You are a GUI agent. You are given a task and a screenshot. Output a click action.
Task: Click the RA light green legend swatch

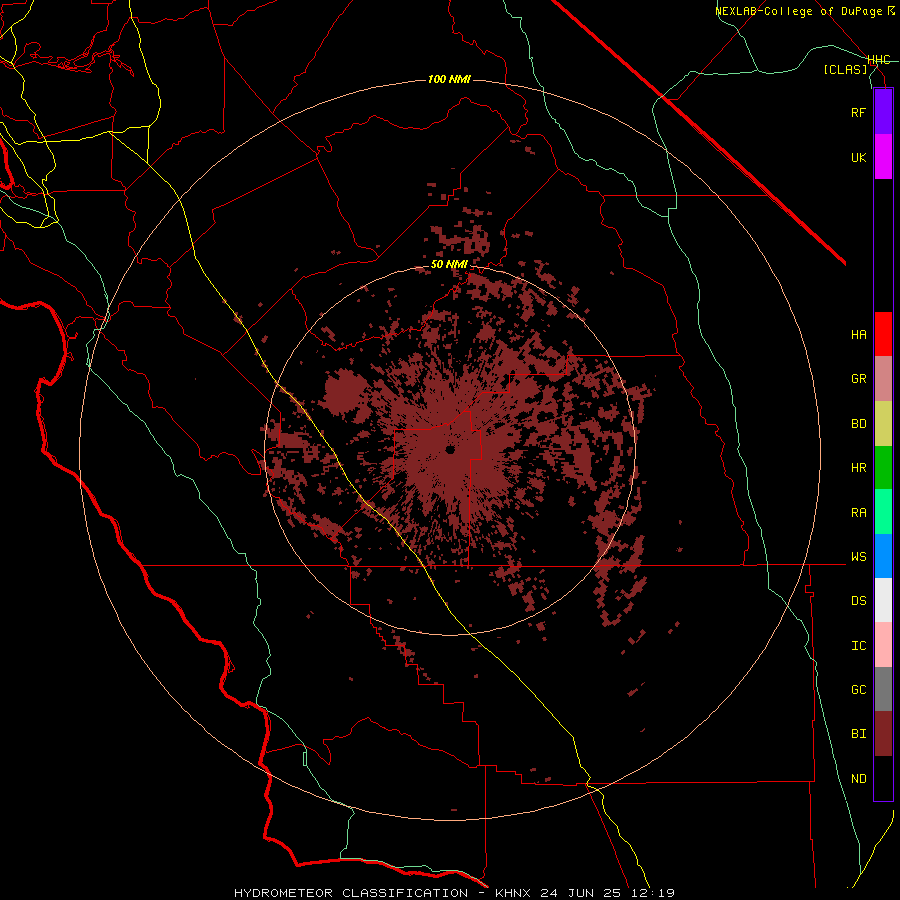(x=883, y=512)
